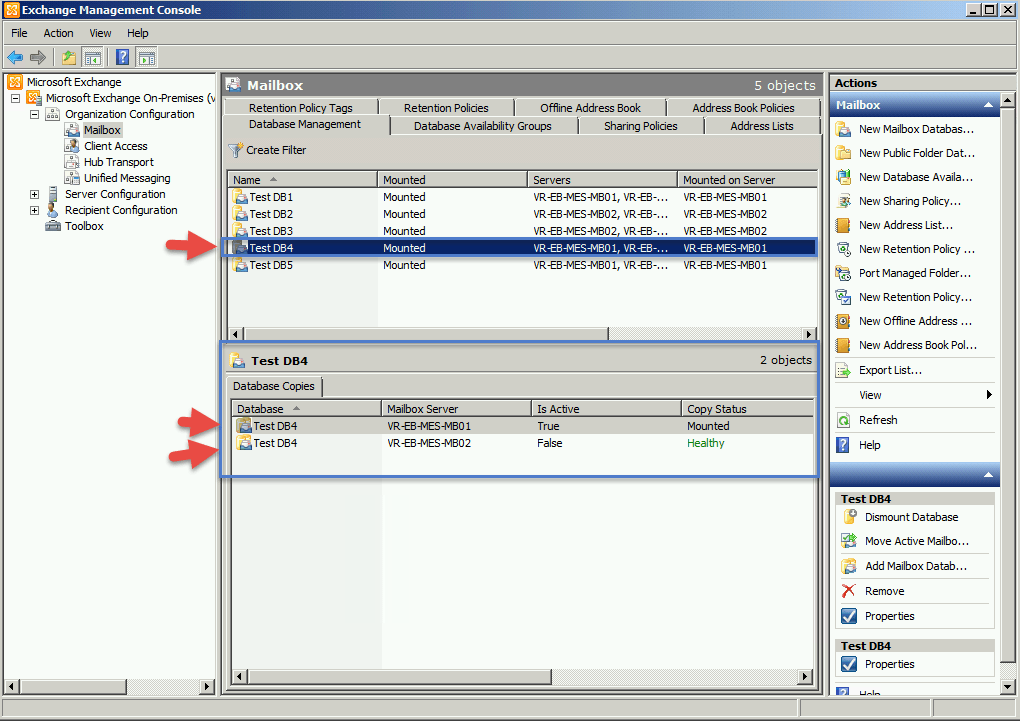
Task: Click the New Public Folder Database icon
Action: click(x=843, y=153)
